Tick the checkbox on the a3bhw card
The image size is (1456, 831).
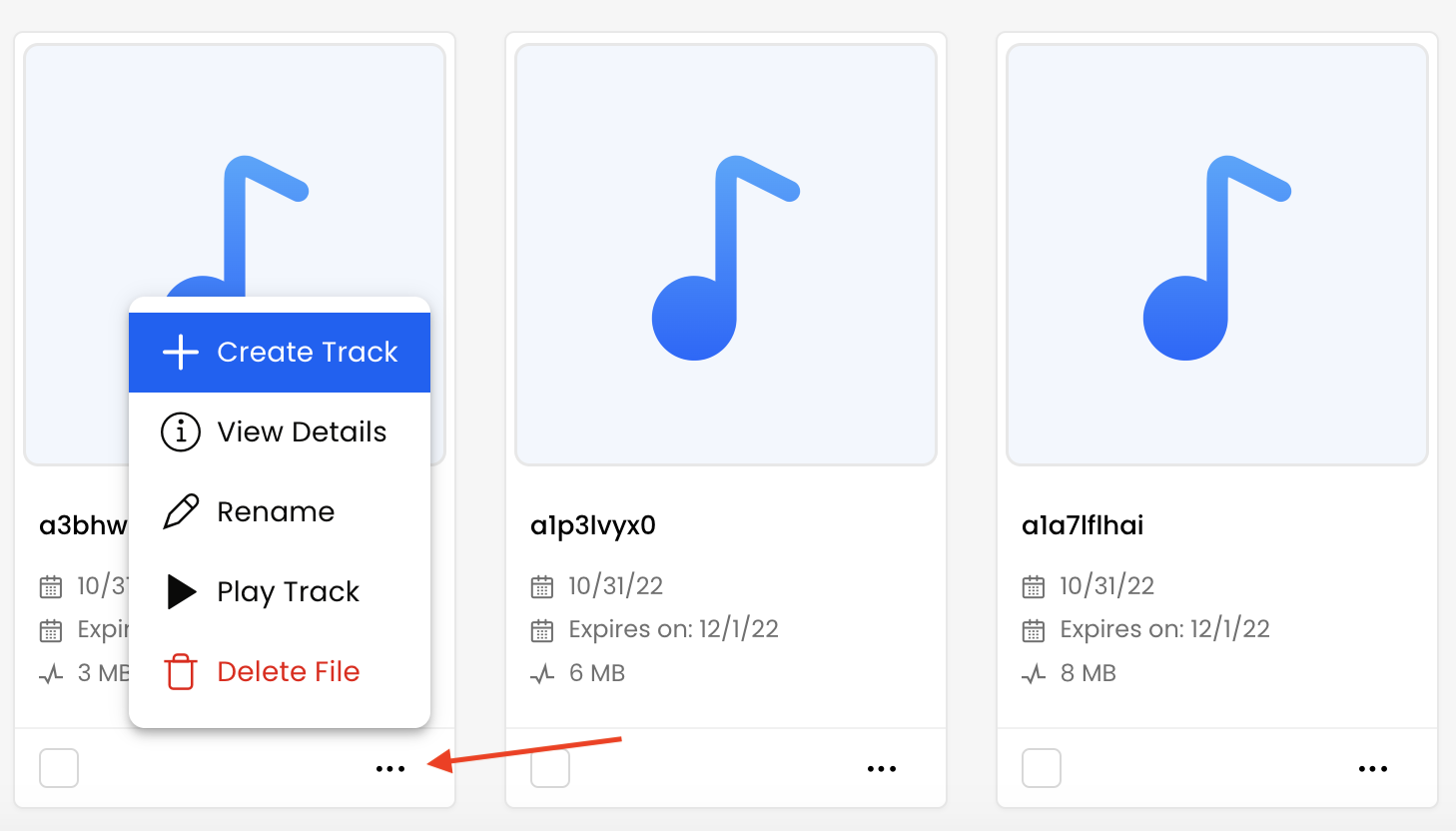[x=59, y=768]
